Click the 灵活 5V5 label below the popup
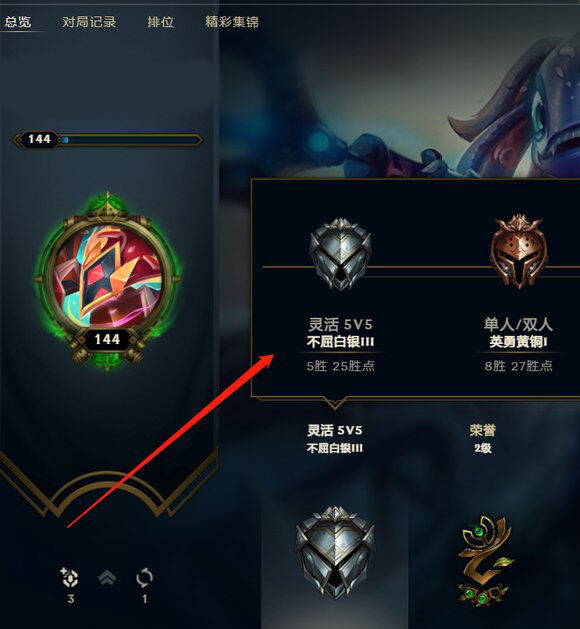This screenshot has height=629, width=580. (335, 430)
